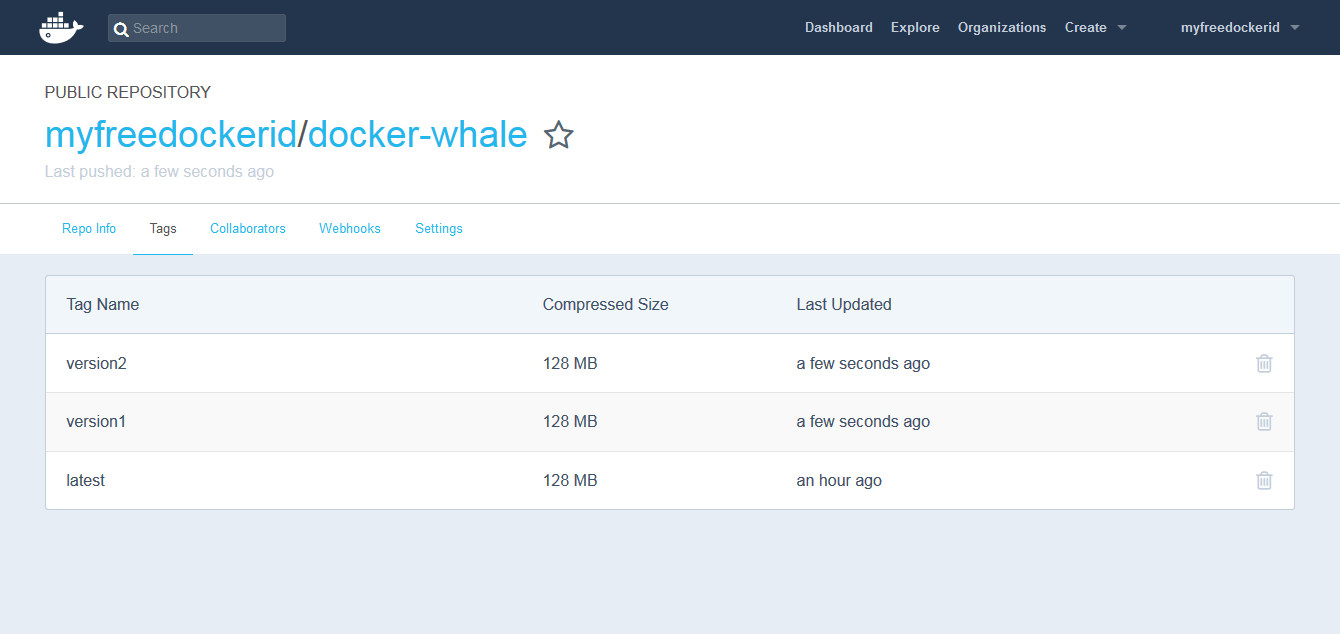Image resolution: width=1340 pixels, height=634 pixels.
Task: Select the version2 tag name
Action: click(97, 363)
